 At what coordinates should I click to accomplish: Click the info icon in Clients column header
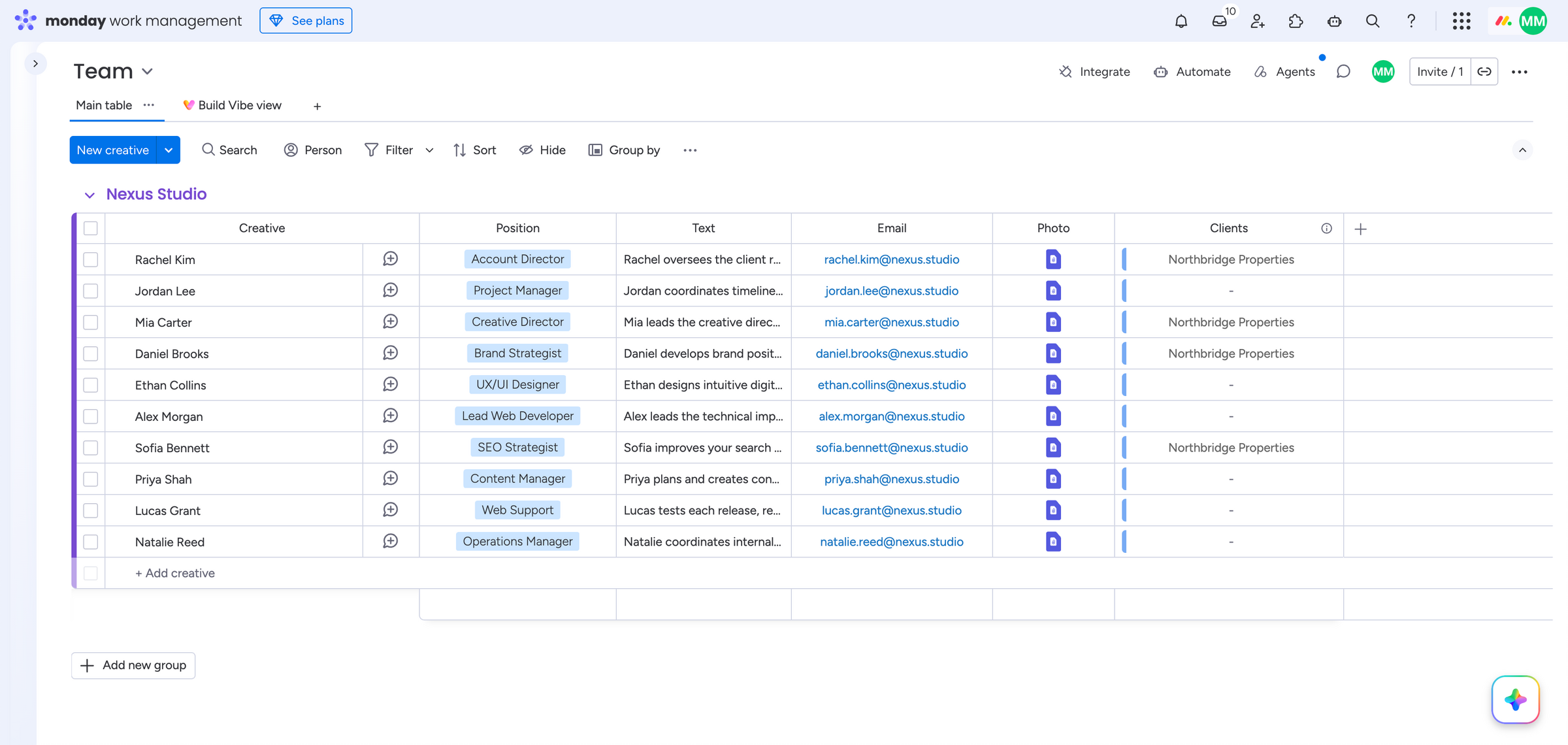pyautogui.click(x=1326, y=228)
